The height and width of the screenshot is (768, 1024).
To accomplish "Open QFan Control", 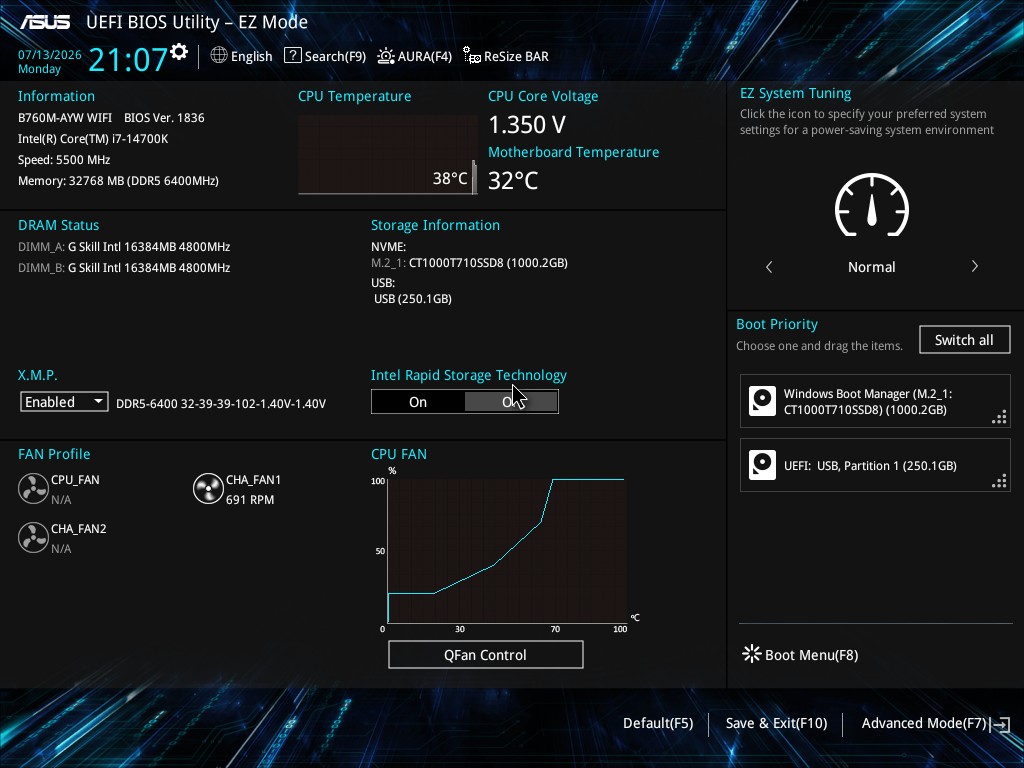I will pyautogui.click(x=485, y=654).
